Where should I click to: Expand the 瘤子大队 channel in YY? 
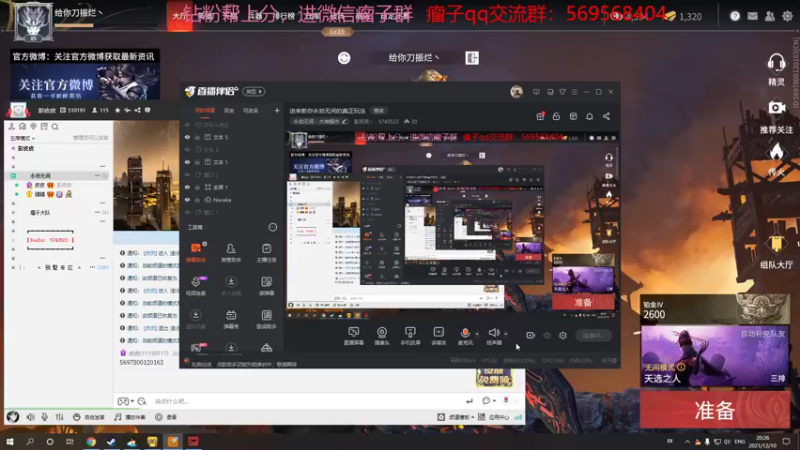click(13, 212)
